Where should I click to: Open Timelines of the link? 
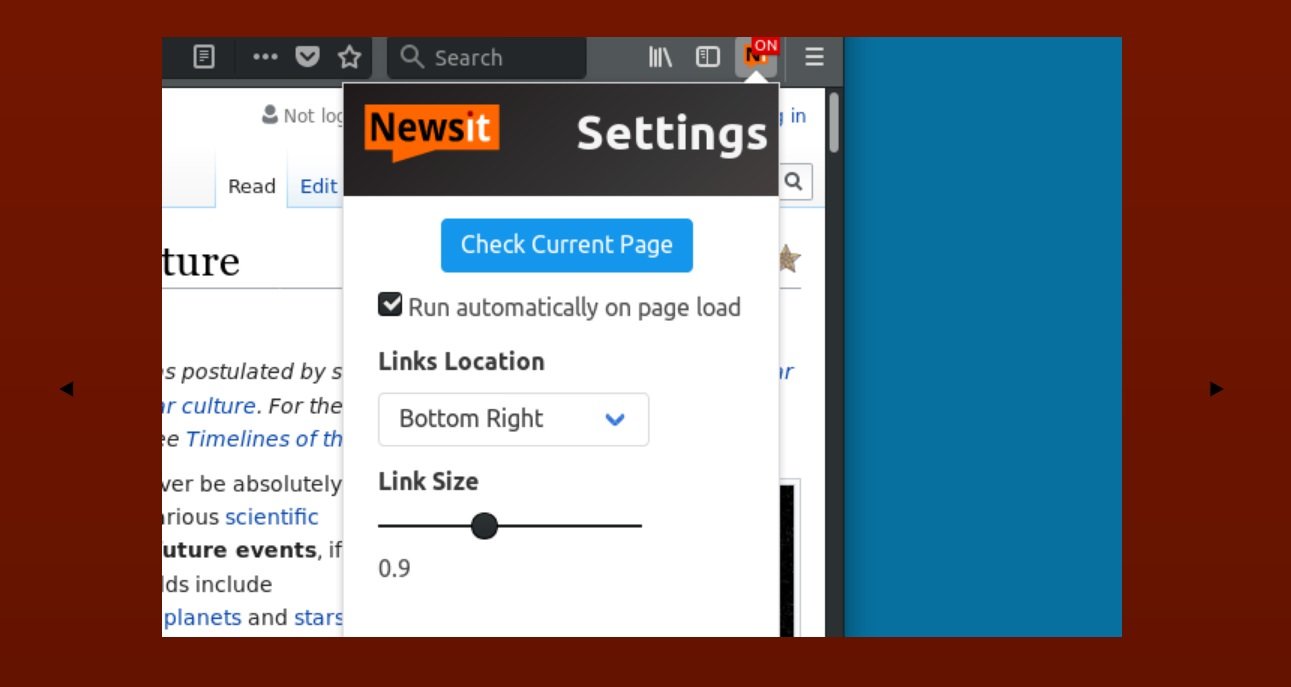(x=265, y=439)
